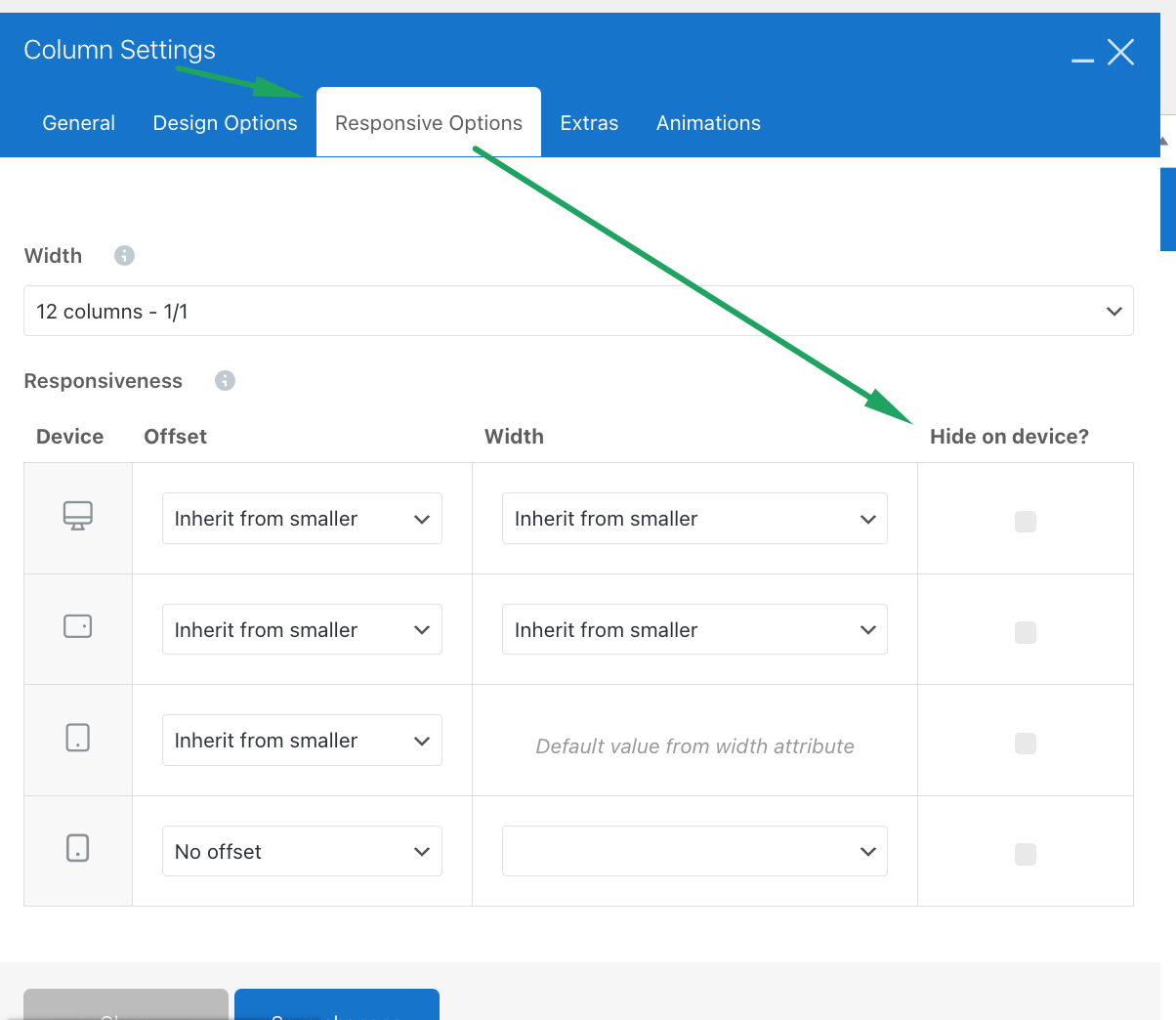This screenshot has width=1176, height=1020.
Task: Click the 'Column Settings' title
Action: tap(119, 50)
